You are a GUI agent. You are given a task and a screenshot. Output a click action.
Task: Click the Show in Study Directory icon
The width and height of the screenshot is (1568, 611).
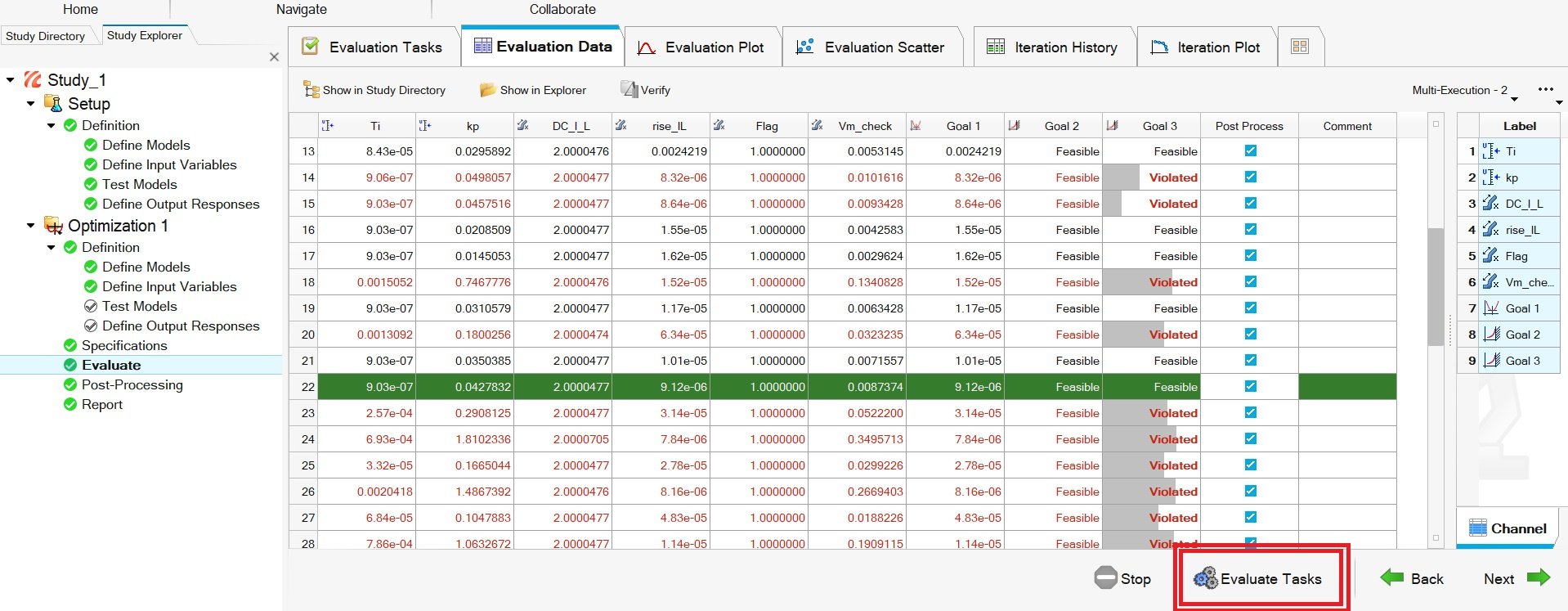(x=311, y=89)
